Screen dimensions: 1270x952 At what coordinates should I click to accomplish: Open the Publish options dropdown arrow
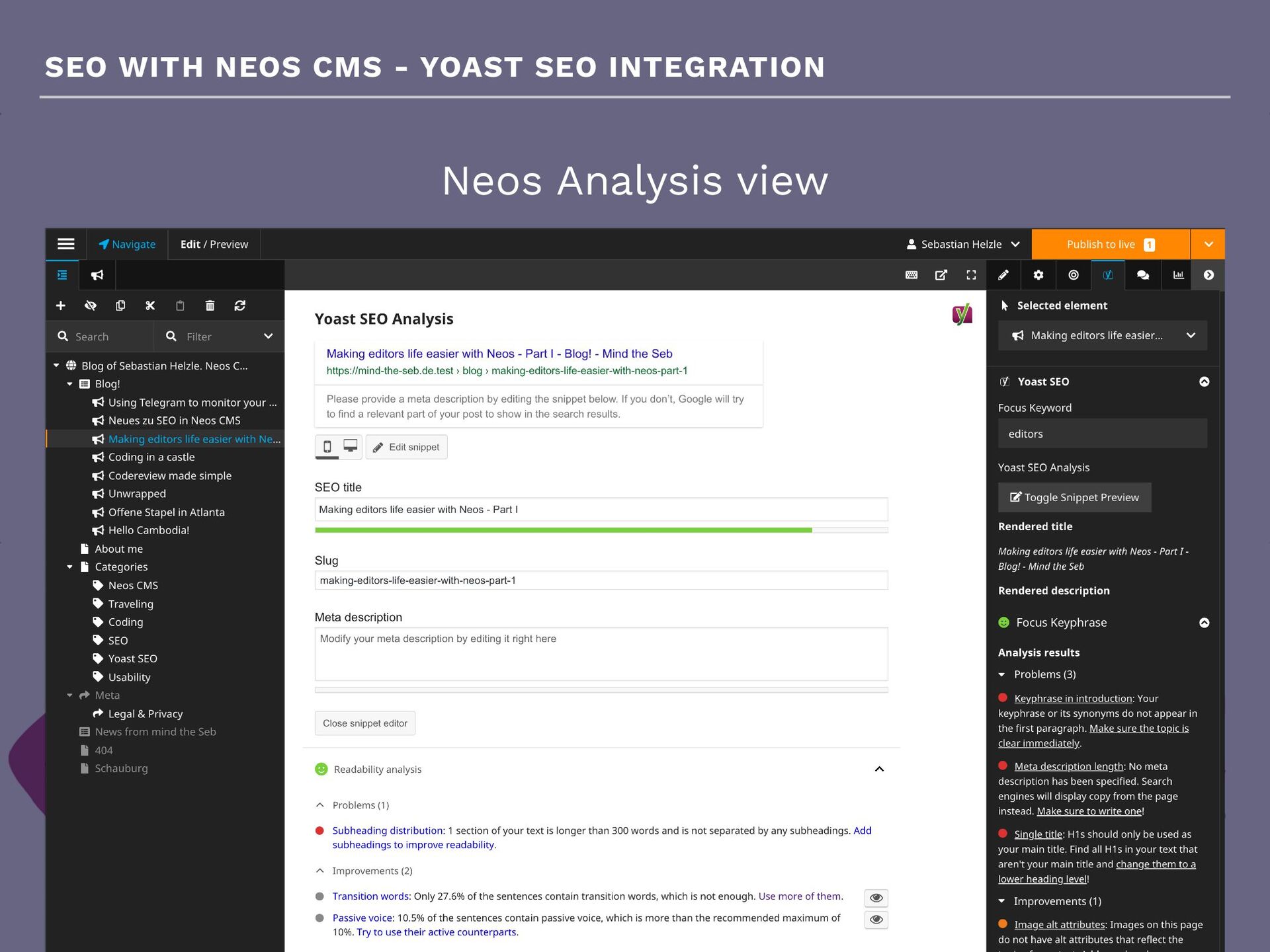click(1208, 244)
